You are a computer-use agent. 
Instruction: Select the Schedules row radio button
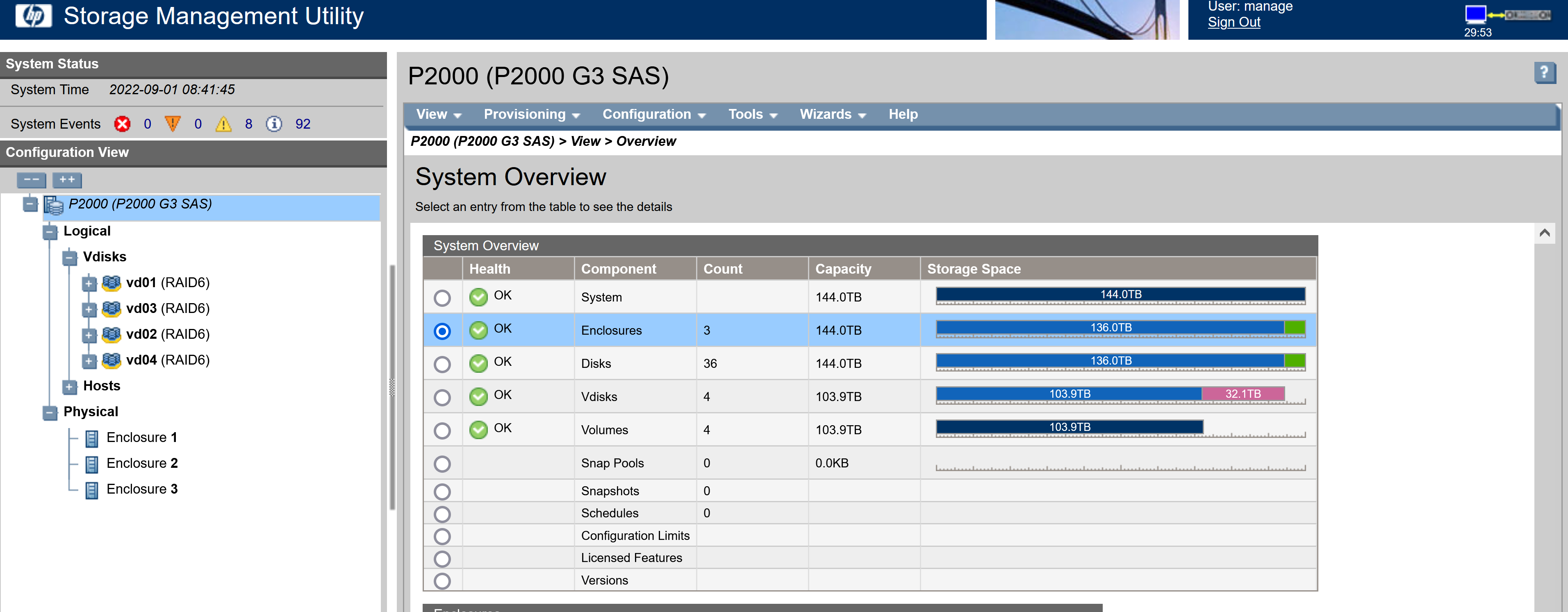[442, 514]
